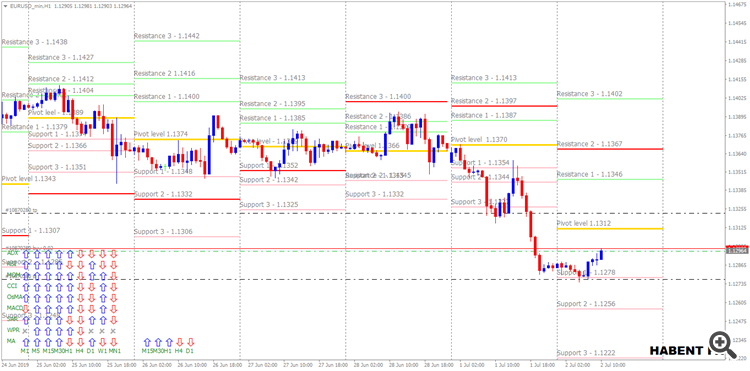Click the '2 Jul 10:00' label on the time axis
This screenshot has height=371, width=750.
pos(613,364)
